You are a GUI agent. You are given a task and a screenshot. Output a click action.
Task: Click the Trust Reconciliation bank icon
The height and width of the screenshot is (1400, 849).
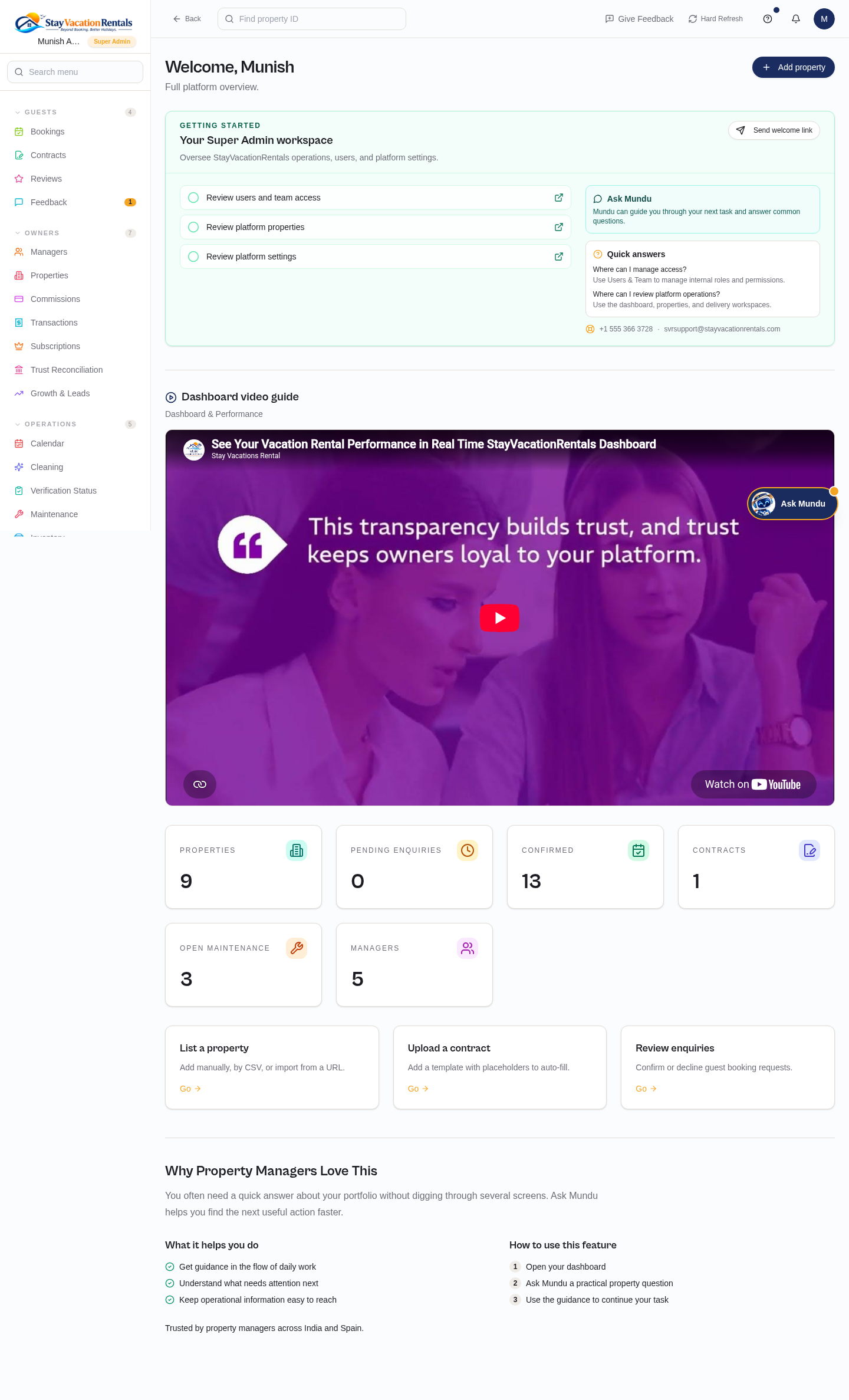19,370
